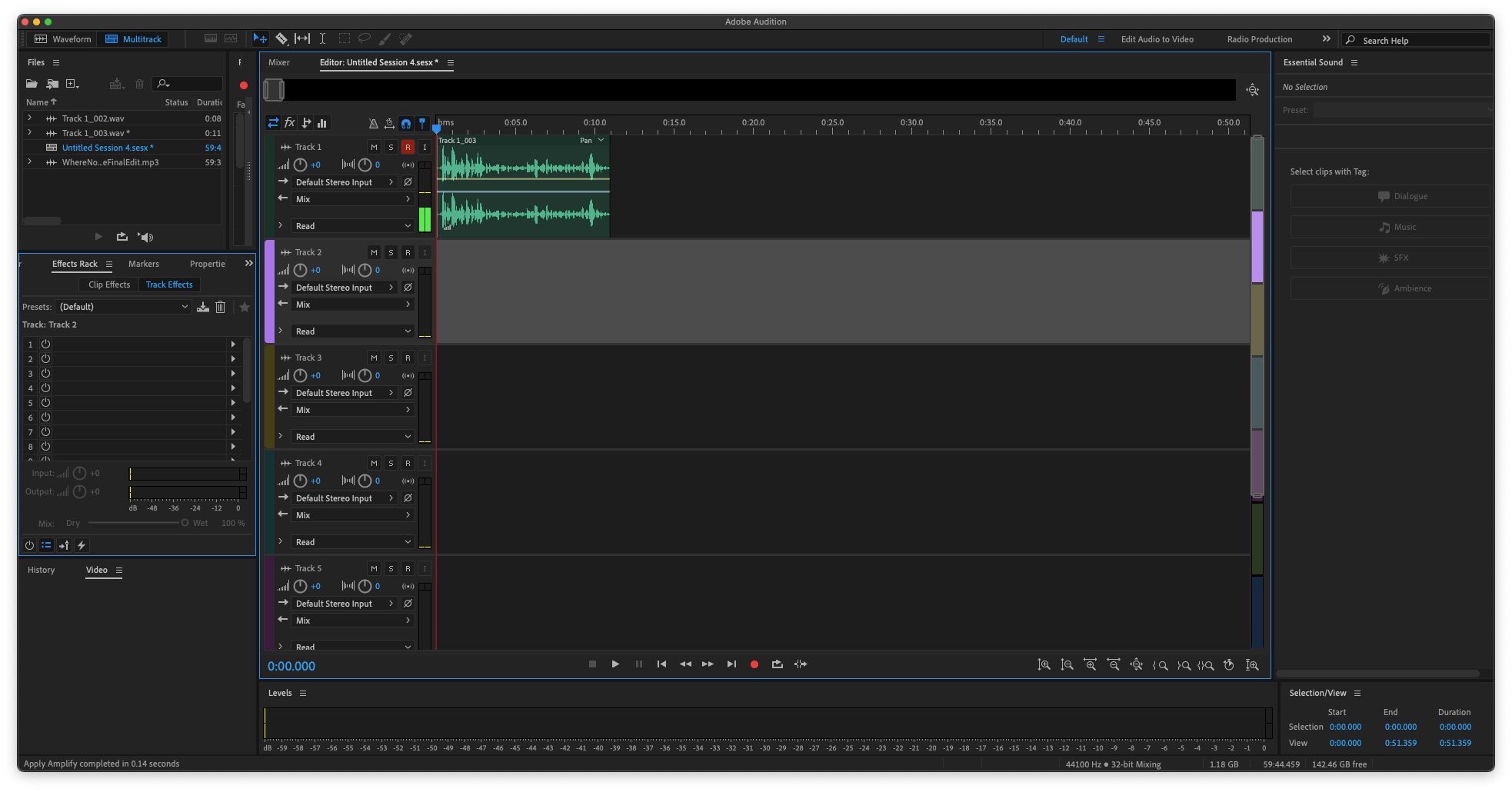The height and width of the screenshot is (792, 1512).
Task: Click the current time display 0:00.000
Action: 291,666
